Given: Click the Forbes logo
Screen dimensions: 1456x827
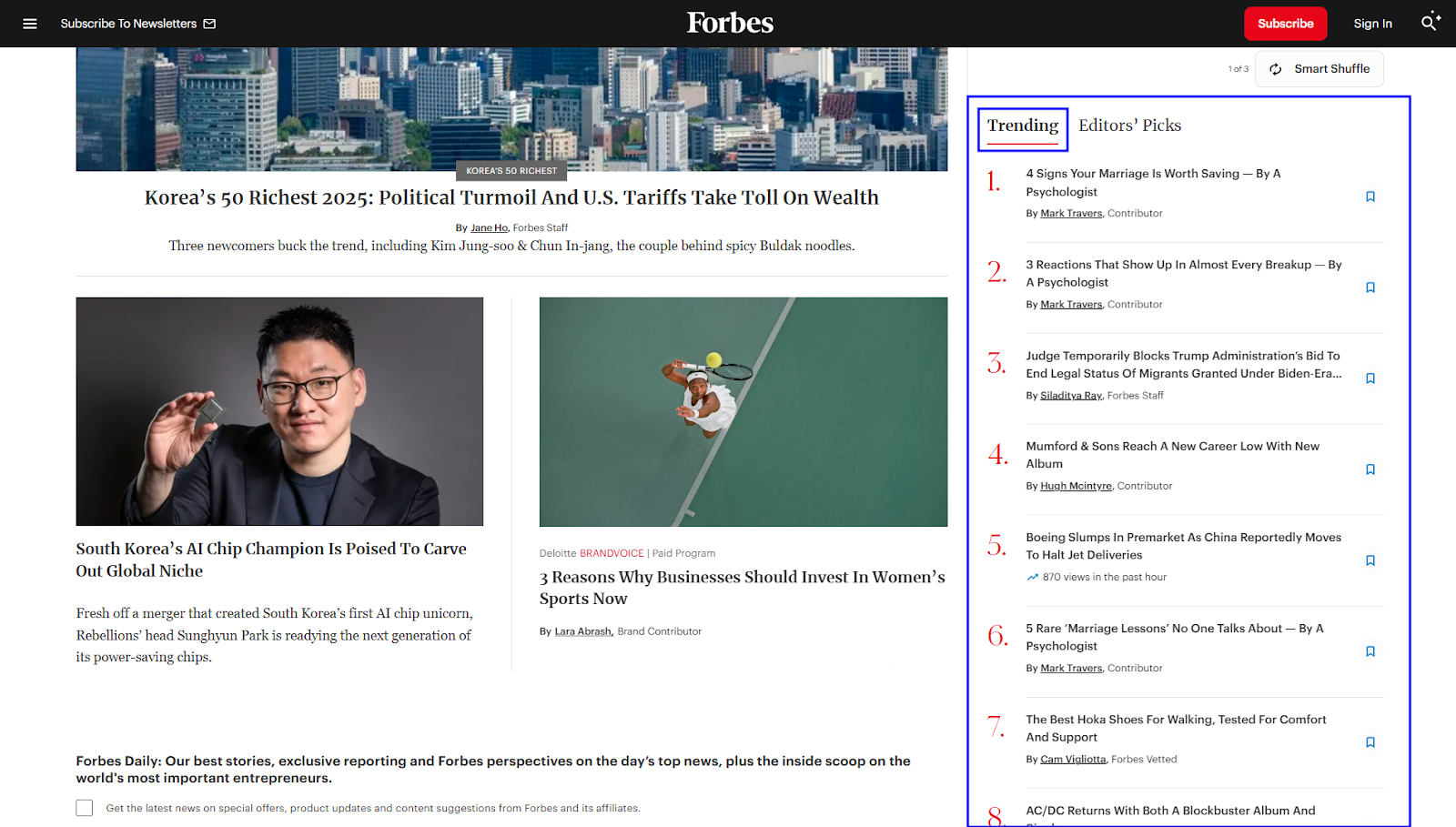Looking at the screenshot, I should [x=730, y=23].
